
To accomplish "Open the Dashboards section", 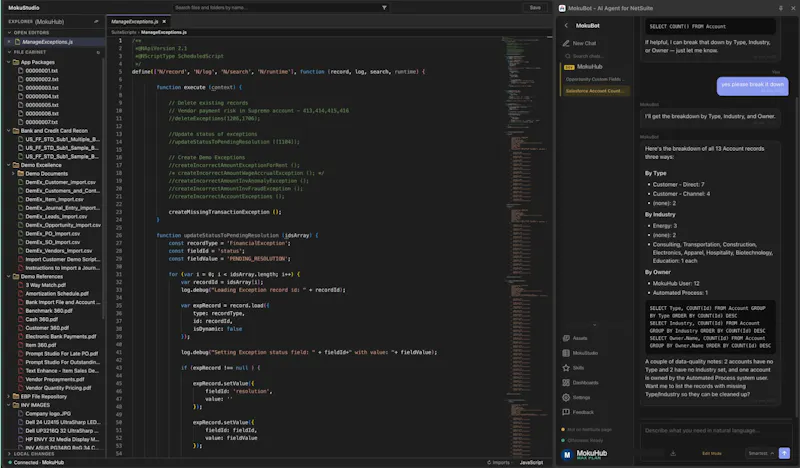I will click(581, 382).
